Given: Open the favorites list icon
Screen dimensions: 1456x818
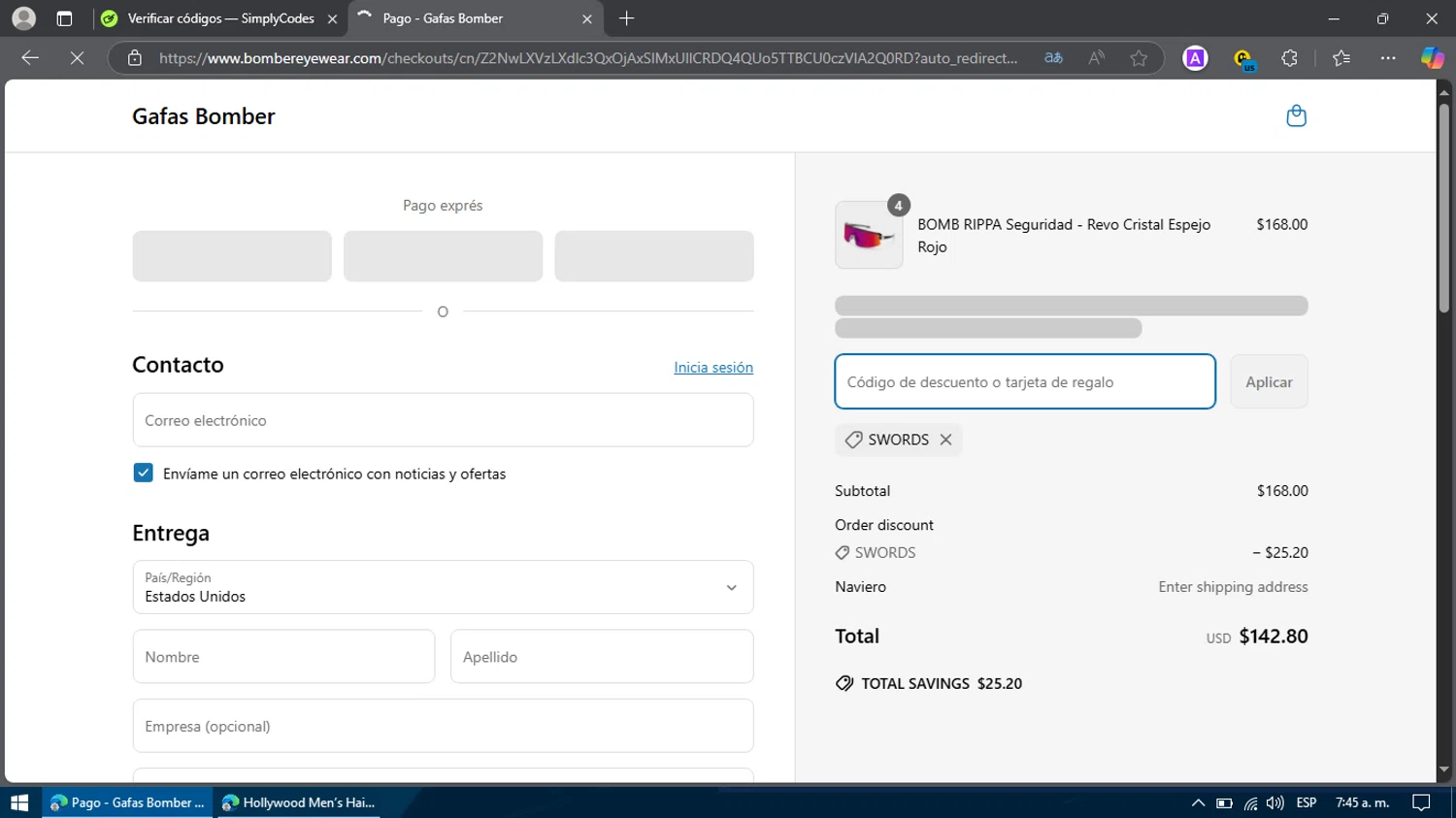Looking at the screenshot, I should coord(1341,58).
